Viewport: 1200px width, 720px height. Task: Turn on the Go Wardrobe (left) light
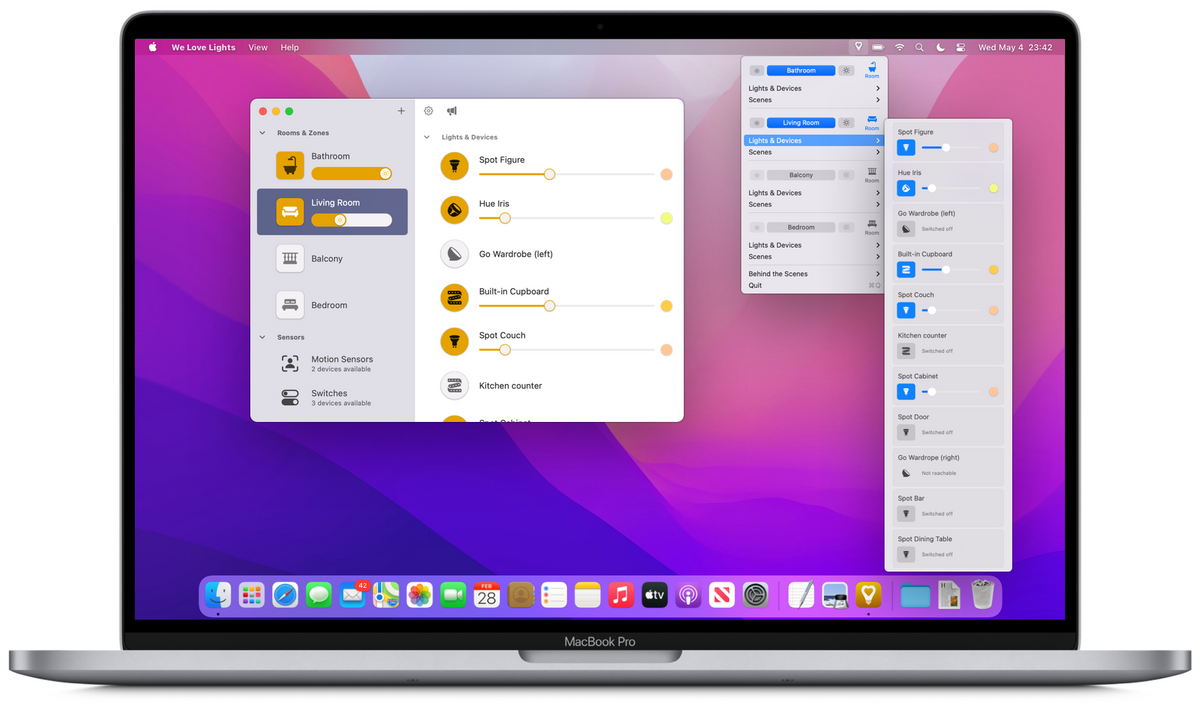coord(455,254)
